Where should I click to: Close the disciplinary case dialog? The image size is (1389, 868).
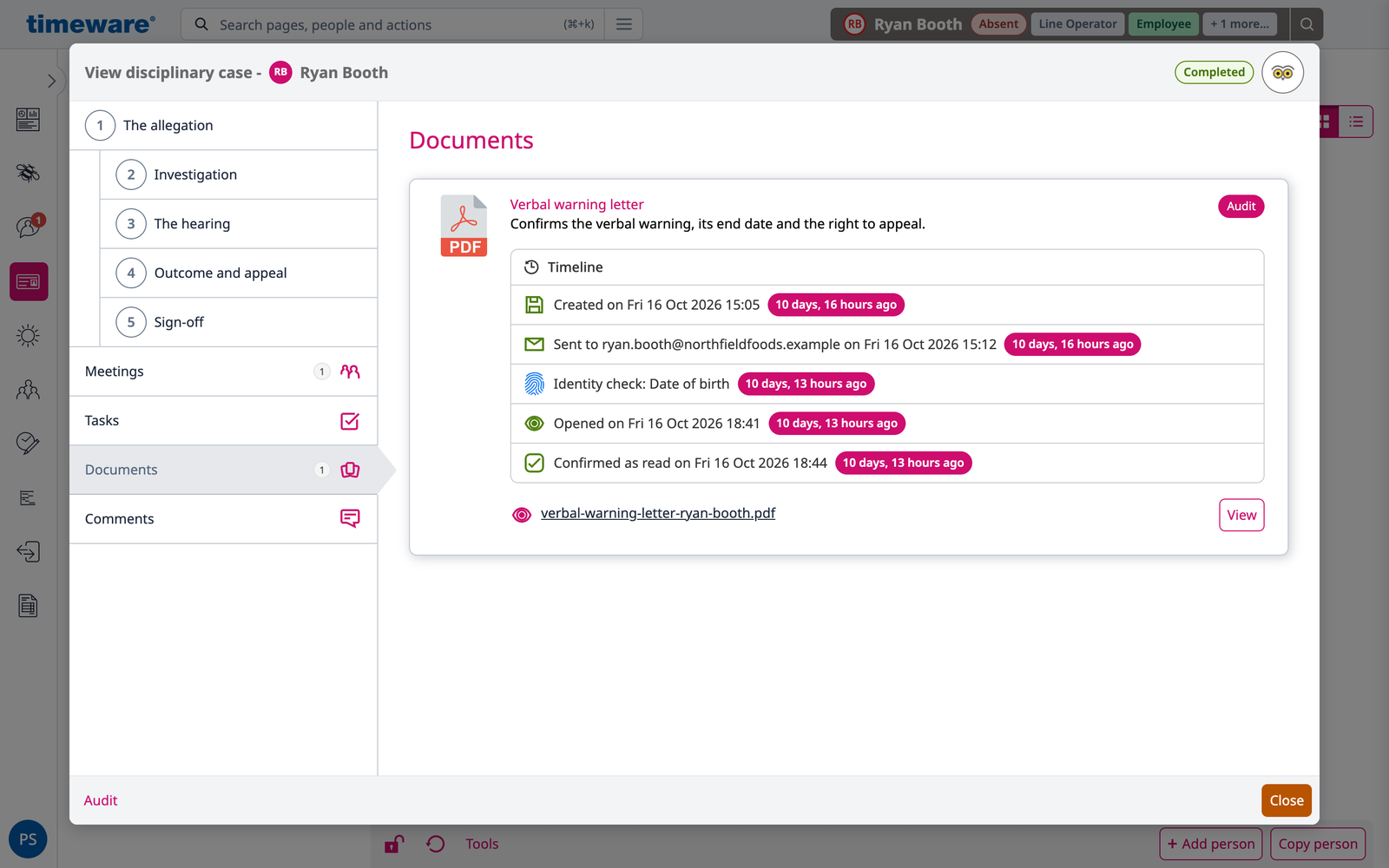pyautogui.click(x=1287, y=800)
